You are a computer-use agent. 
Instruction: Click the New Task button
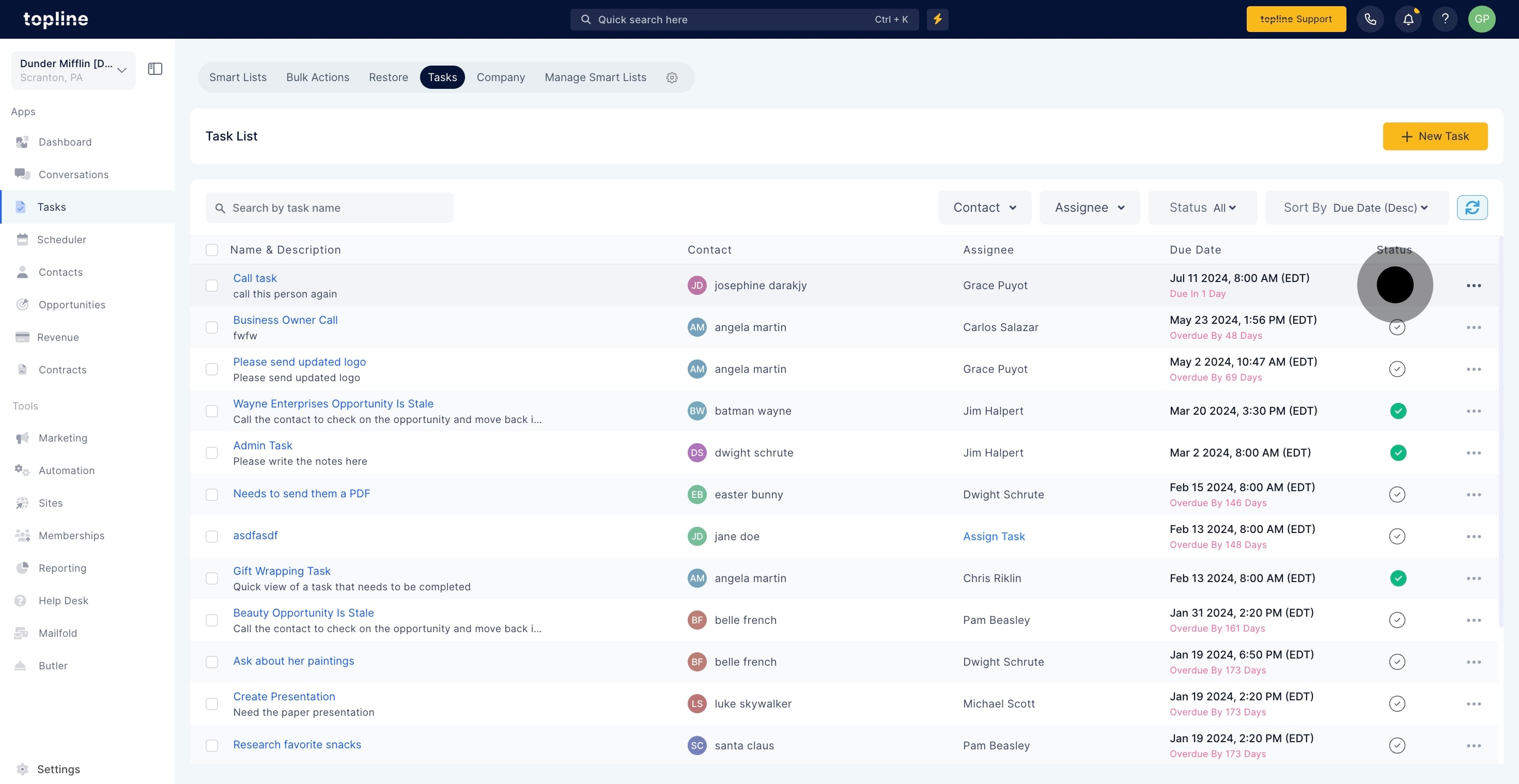[x=1435, y=136]
